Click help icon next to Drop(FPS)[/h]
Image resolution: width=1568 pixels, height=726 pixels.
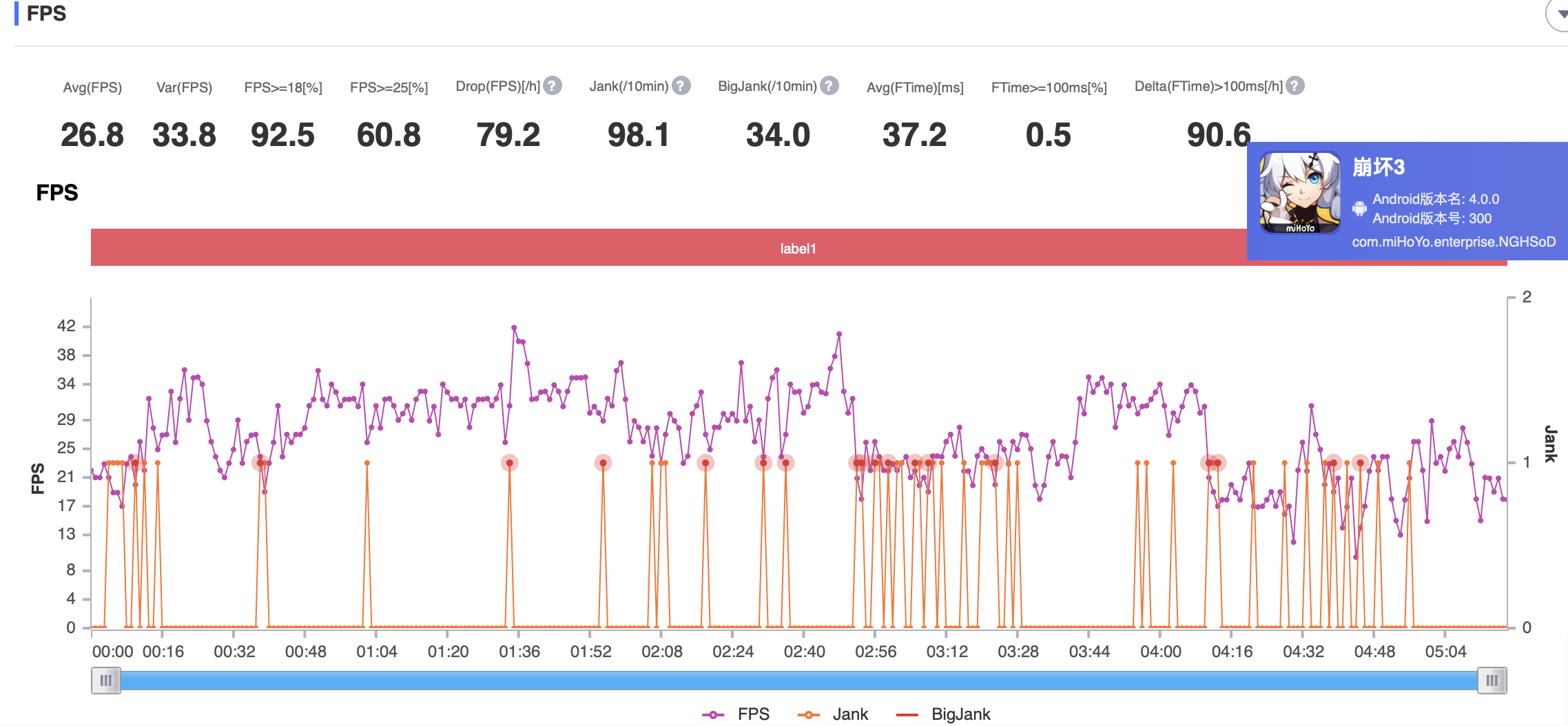[x=552, y=86]
